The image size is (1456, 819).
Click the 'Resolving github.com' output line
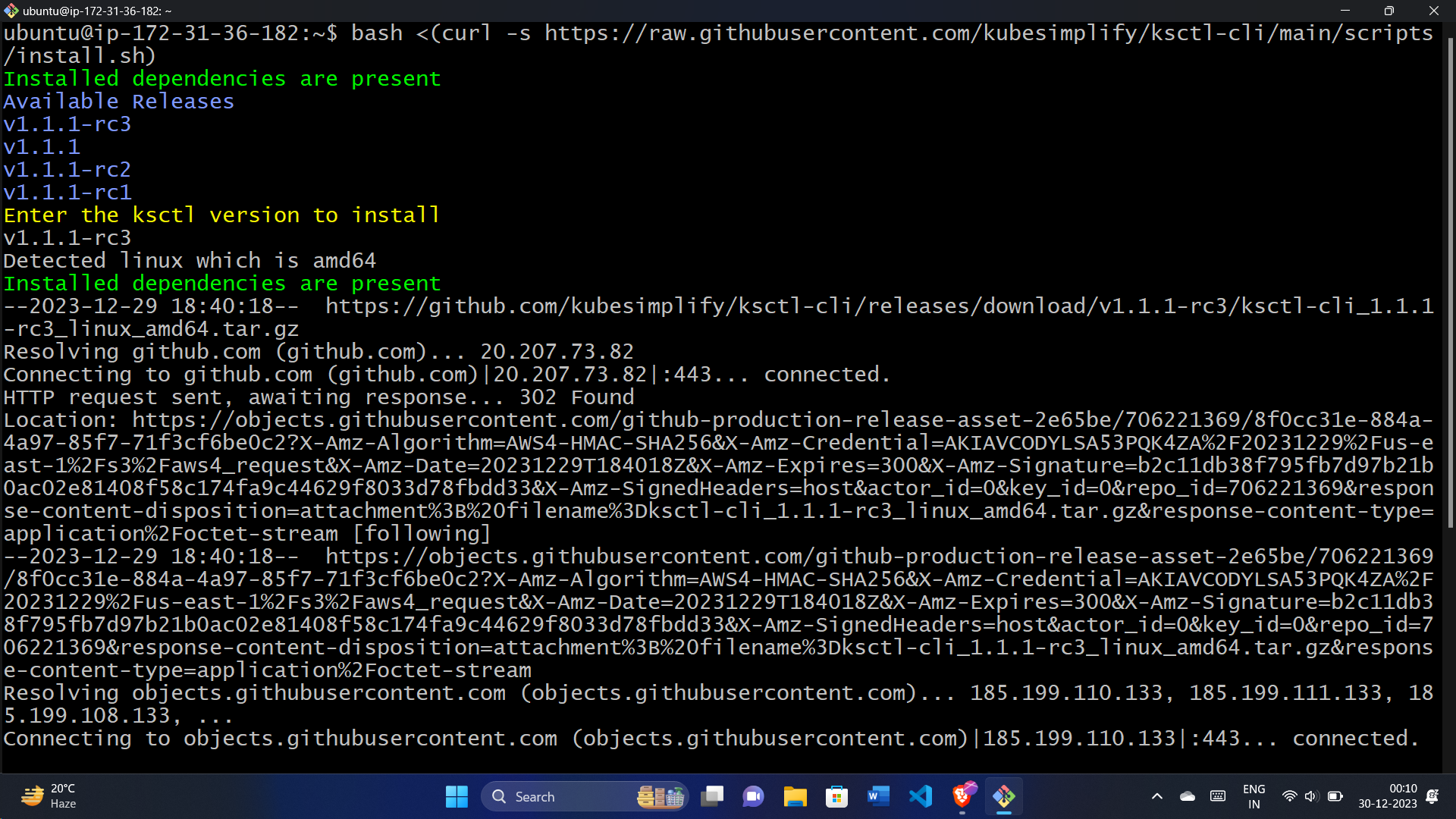point(318,352)
